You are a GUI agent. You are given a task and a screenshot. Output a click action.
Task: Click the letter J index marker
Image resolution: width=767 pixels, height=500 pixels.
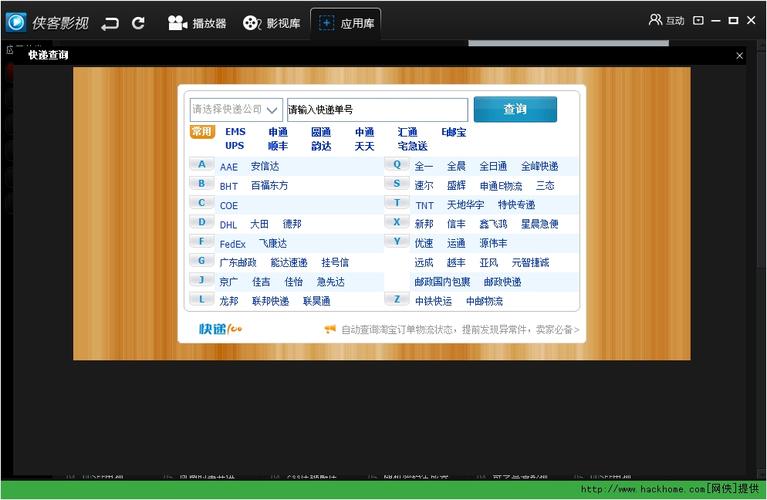pos(202,280)
